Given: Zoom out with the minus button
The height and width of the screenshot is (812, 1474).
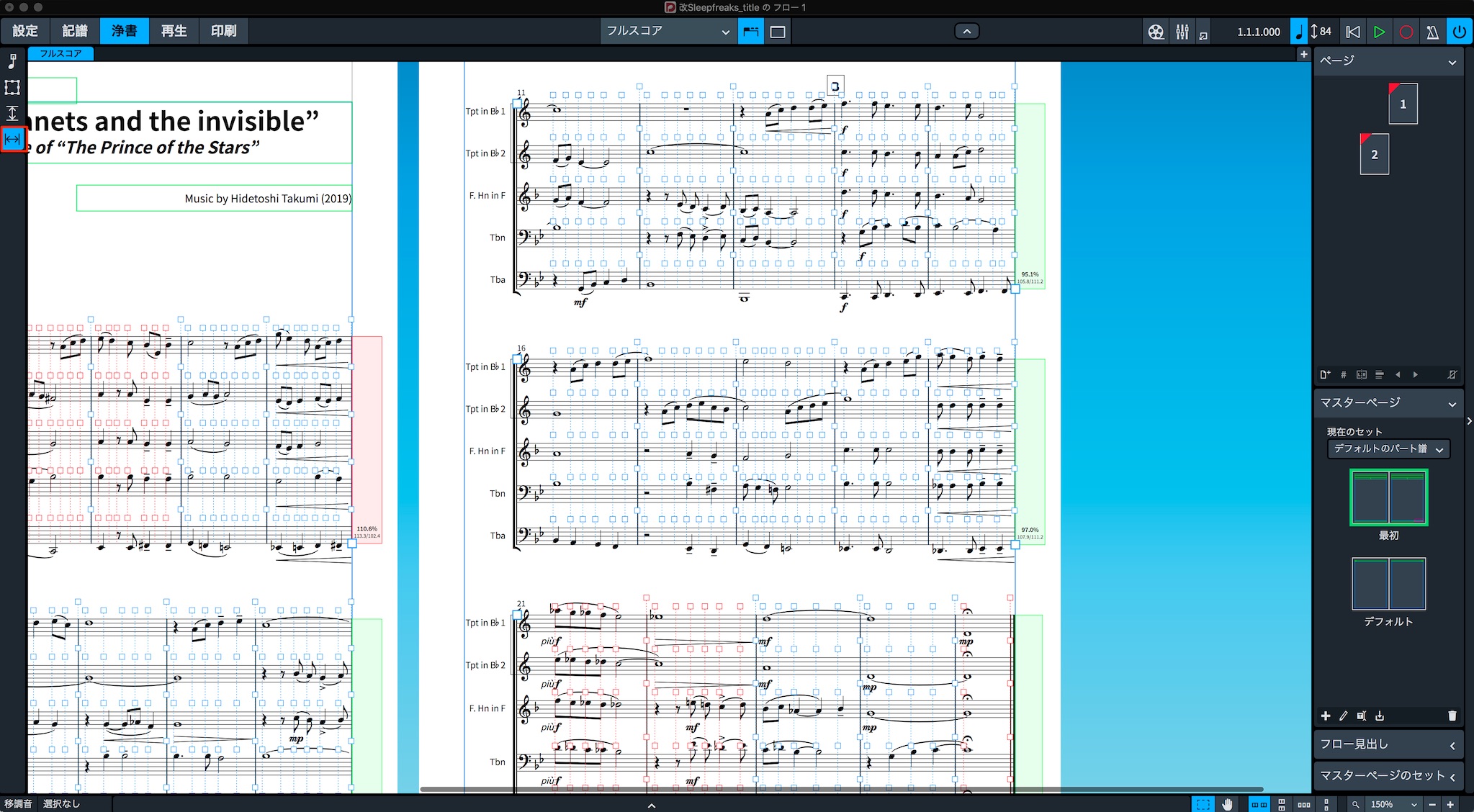Looking at the screenshot, I should coord(1432,805).
